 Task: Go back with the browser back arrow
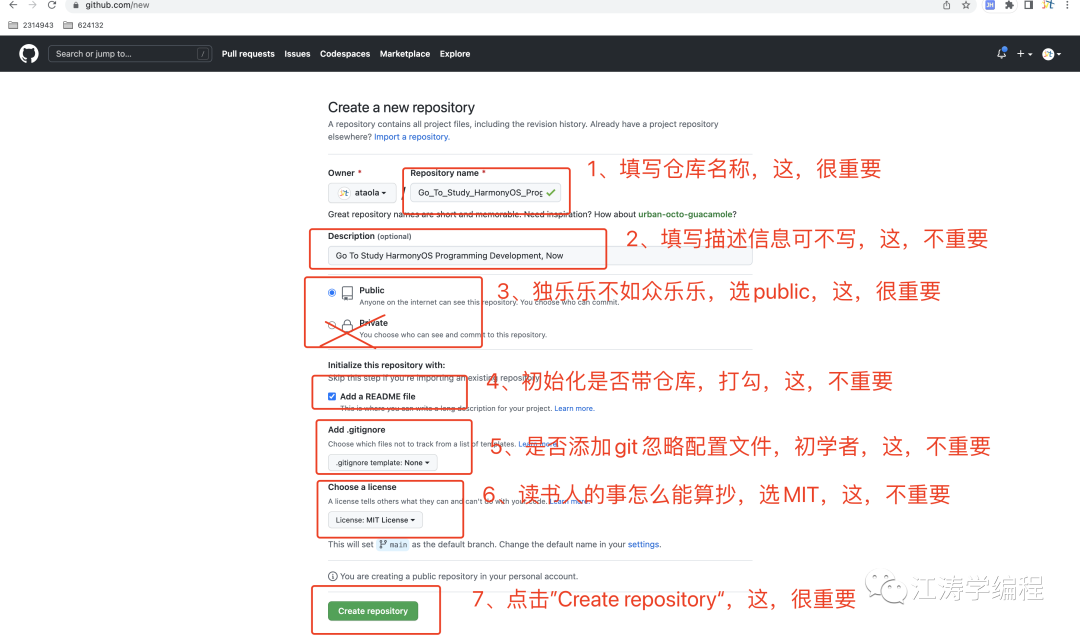(x=13, y=5)
